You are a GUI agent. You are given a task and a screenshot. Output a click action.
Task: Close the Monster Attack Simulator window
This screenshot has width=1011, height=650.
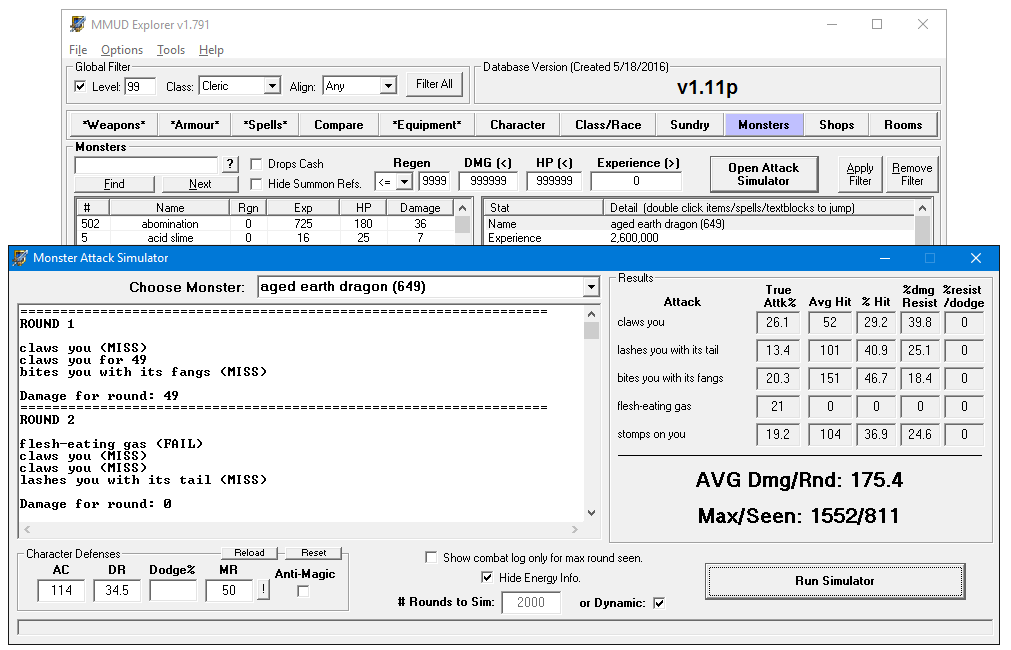976,258
